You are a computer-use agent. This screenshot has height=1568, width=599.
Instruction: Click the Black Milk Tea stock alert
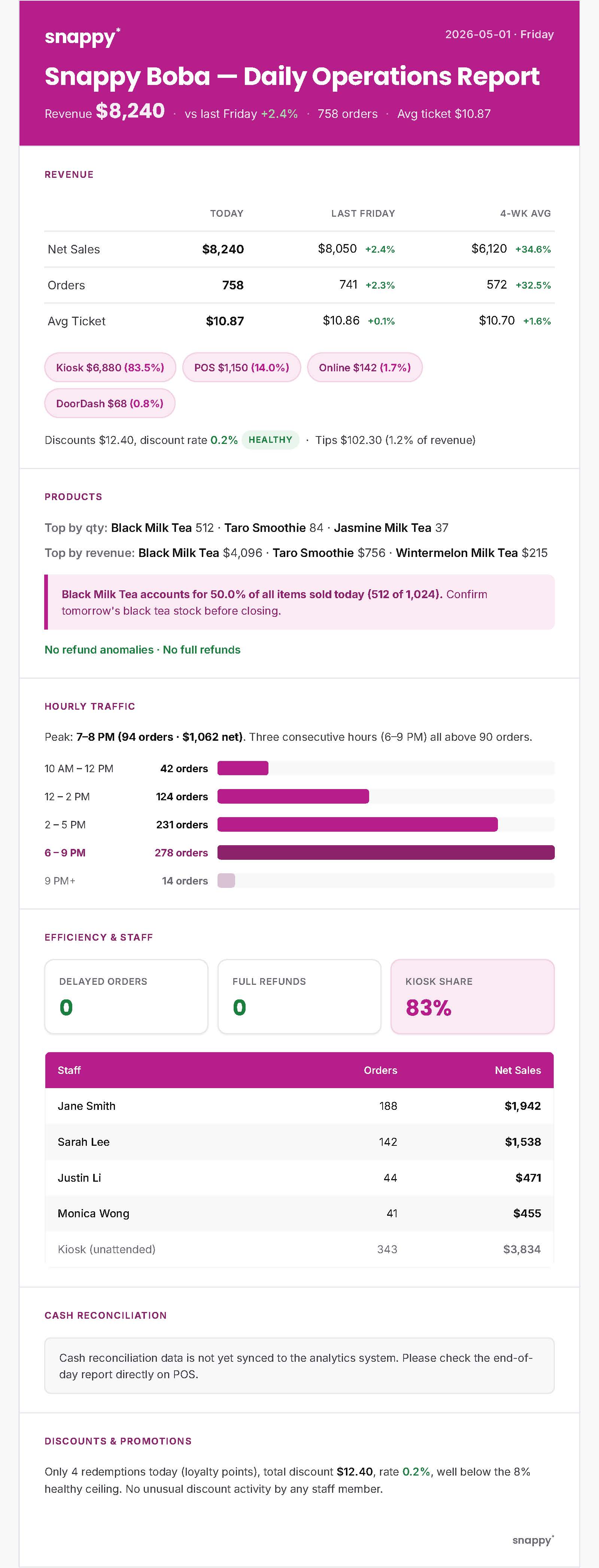[299, 602]
